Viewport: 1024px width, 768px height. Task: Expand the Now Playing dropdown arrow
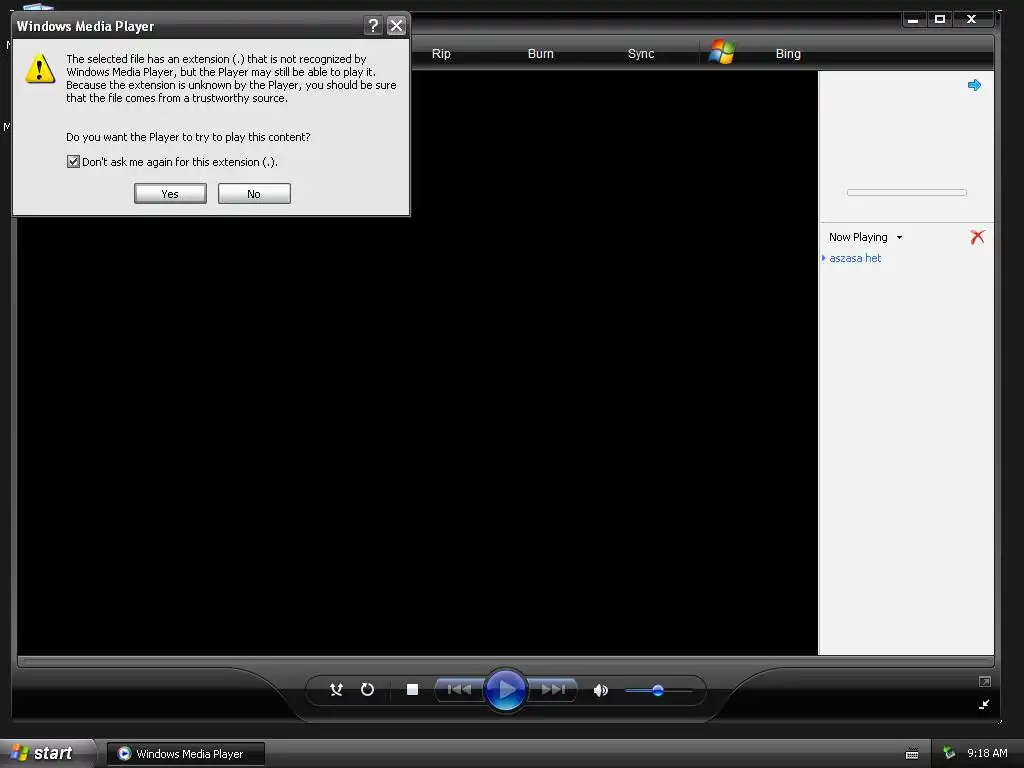(x=899, y=238)
